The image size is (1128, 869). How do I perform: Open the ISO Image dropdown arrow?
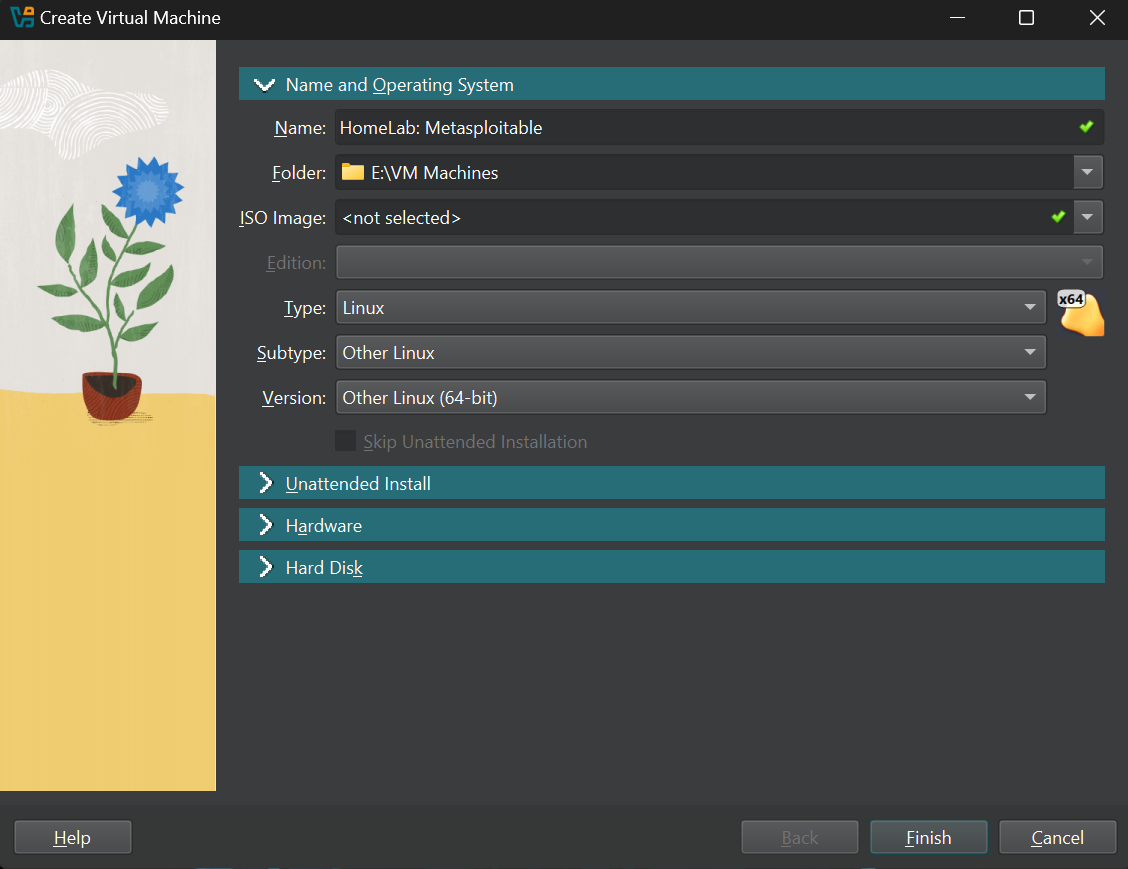pos(1087,217)
